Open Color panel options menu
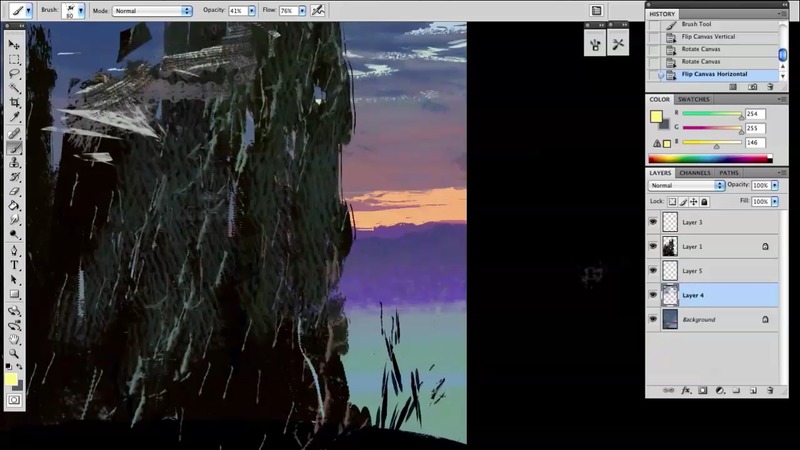800x450 pixels. point(782,99)
